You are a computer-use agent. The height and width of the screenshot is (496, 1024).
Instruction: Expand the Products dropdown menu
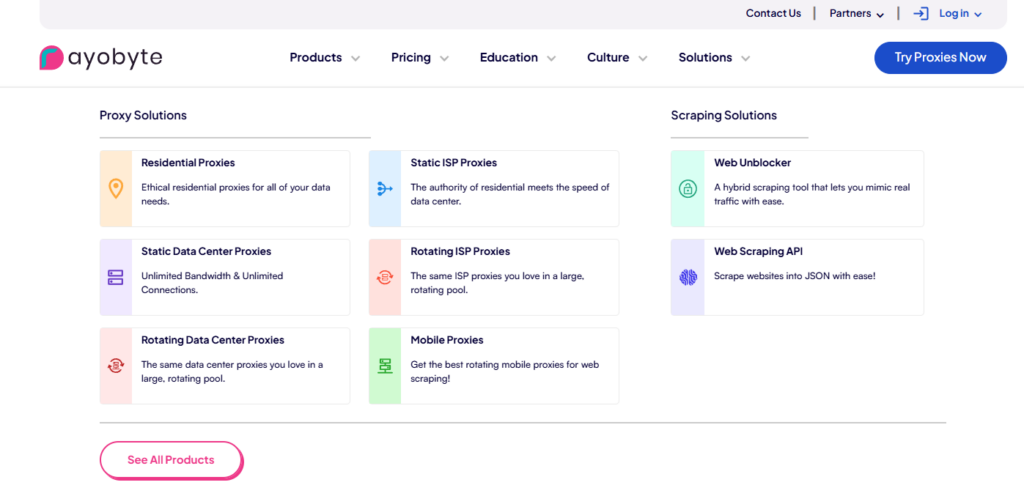(x=324, y=58)
